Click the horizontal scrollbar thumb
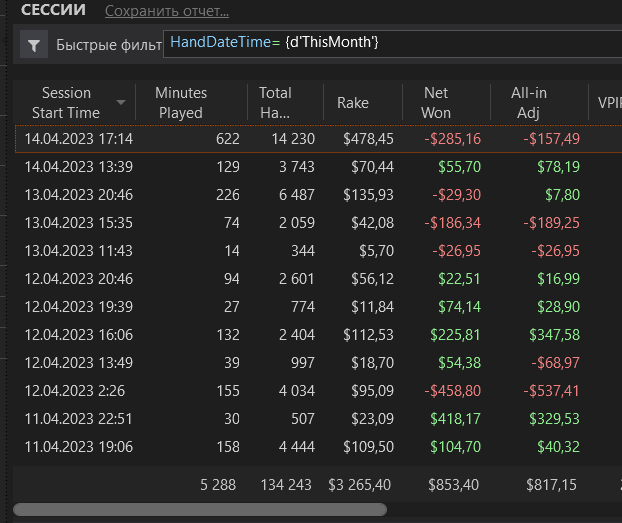The width and height of the screenshot is (622, 523). [x=200, y=510]
